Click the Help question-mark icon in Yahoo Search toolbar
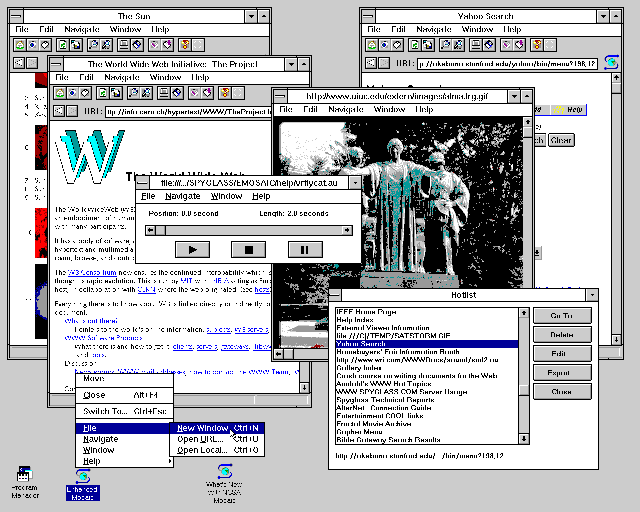Image resolution: width=640 pixels, height=512 pixels. point(537,45)
